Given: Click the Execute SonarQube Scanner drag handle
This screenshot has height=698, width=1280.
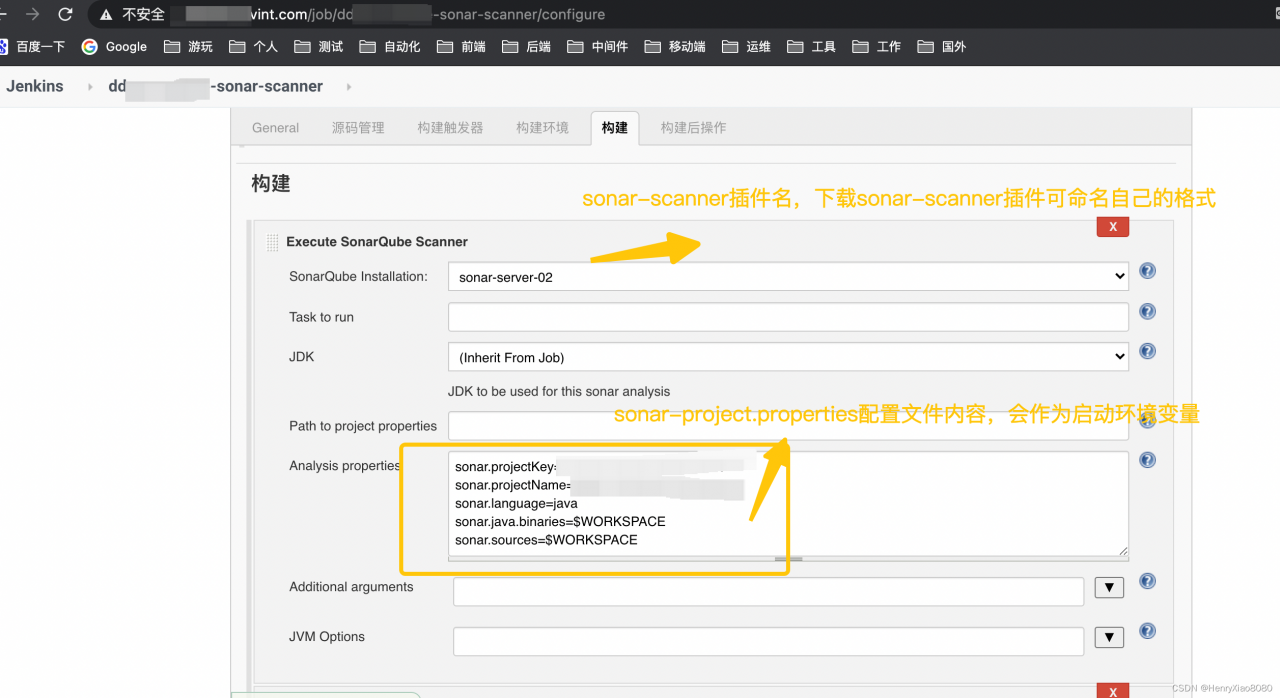Looking at the screenshot, I should pyautogui.click(x=272, y=242).
